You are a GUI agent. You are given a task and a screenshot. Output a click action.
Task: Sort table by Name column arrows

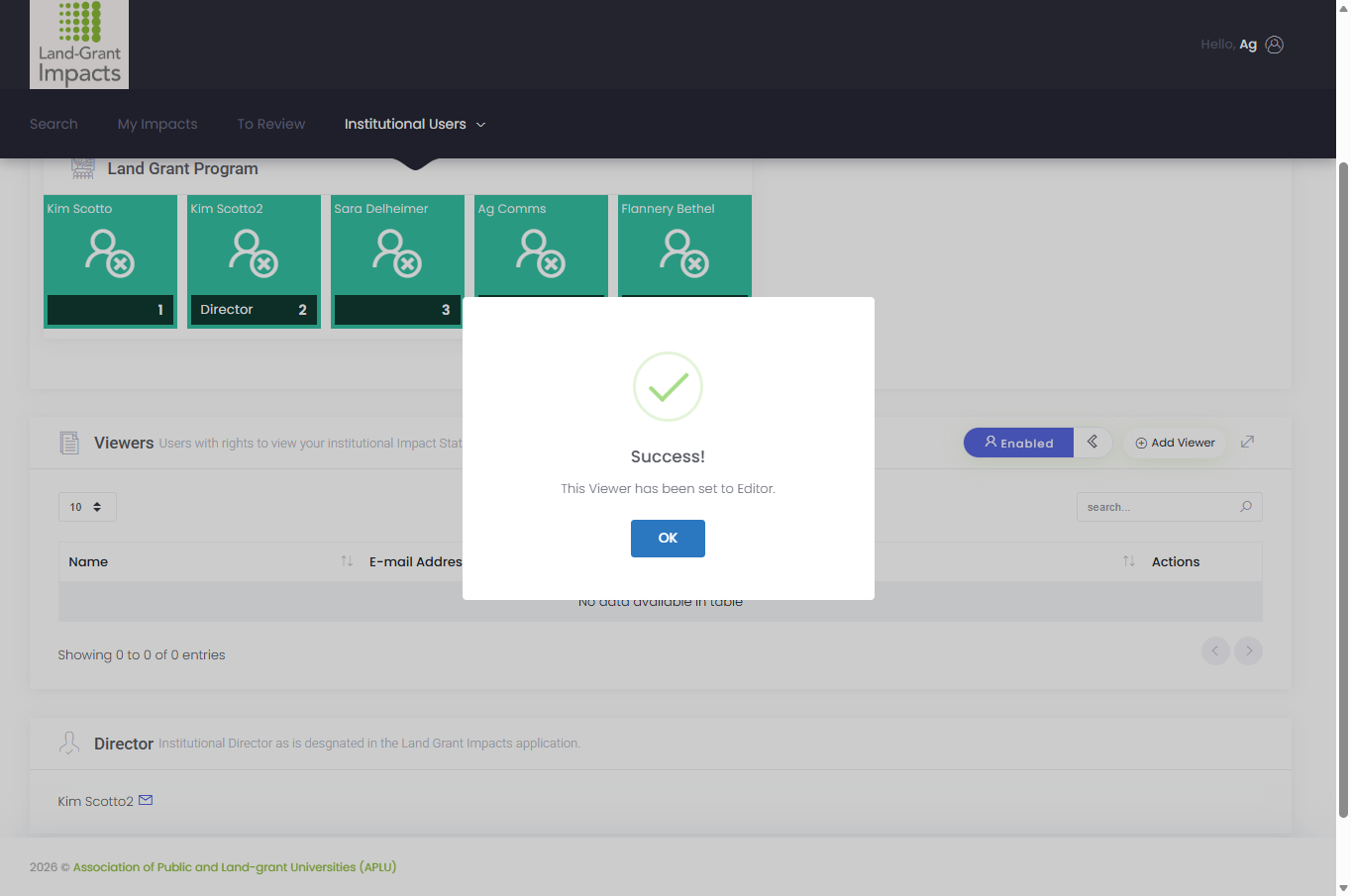(347, 561)
